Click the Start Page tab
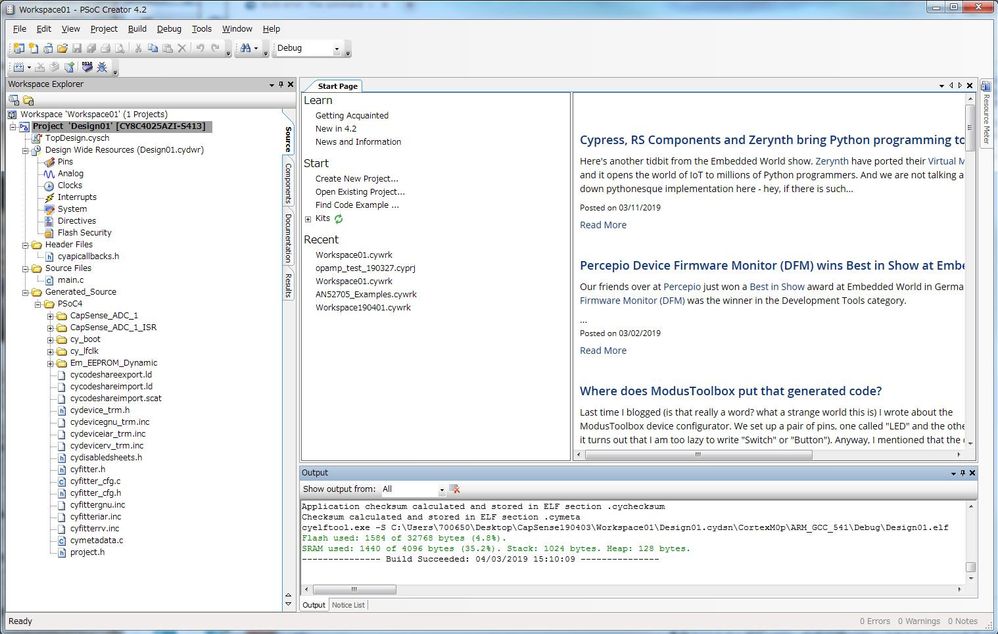The width and height of the screenshot is (998, 634). 337,86
